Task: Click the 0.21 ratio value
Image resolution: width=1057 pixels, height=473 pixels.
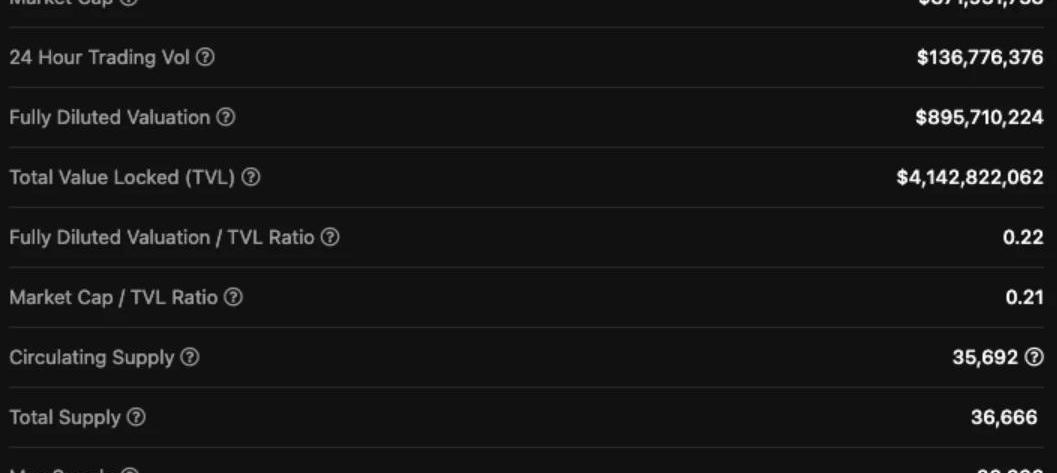Action: pyautogui.click(x=1025, y=298)
